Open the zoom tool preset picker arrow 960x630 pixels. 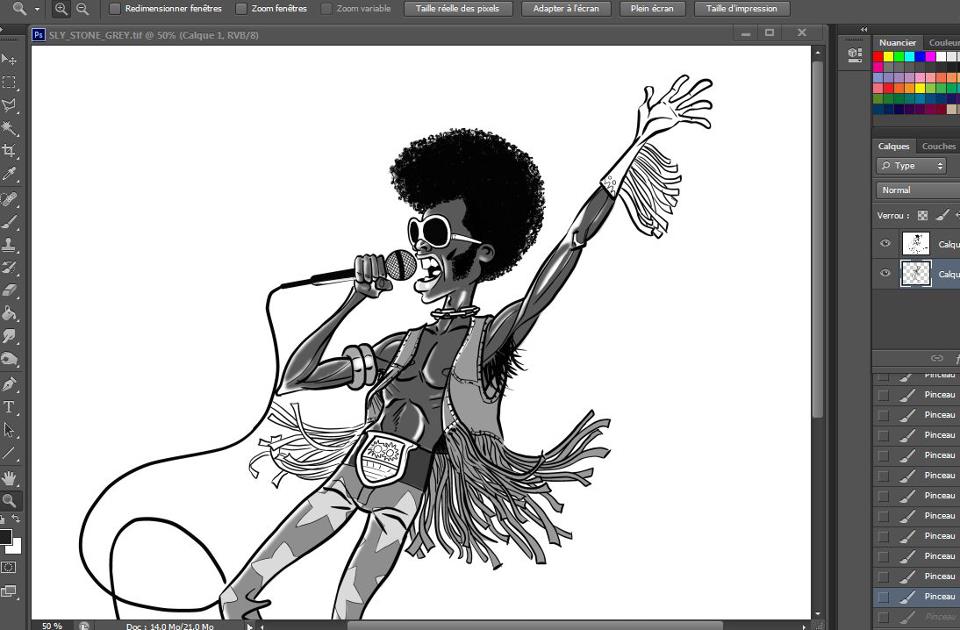pos(38,8)
